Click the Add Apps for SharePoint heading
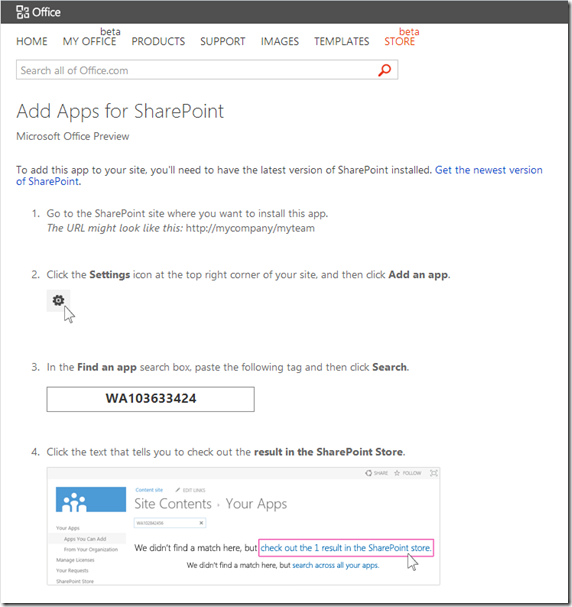Screen dimensions: 572x607 (x=120, y=111)
